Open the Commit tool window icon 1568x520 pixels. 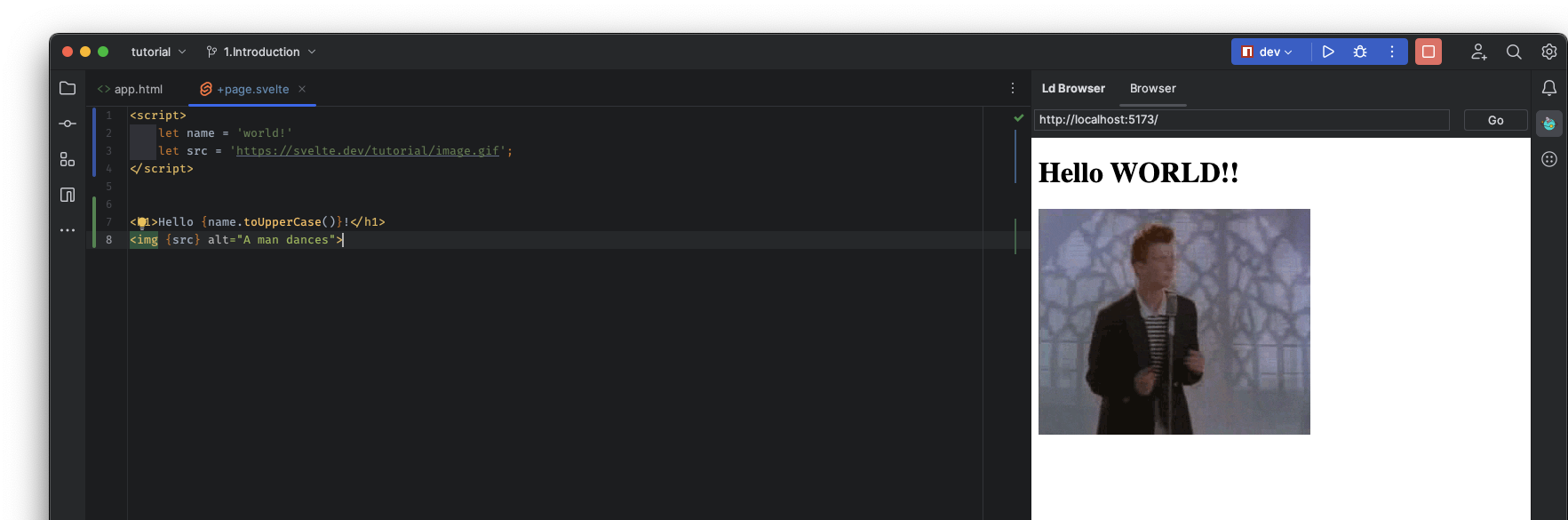click(68, 124)
